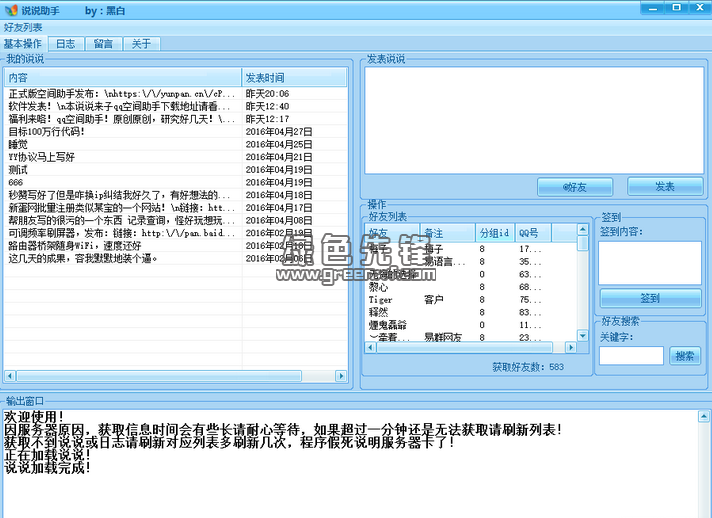Click the 签到 button
The height and width of the screenshot is (518, 712).
pyautogui.click(x=650, y=298)
